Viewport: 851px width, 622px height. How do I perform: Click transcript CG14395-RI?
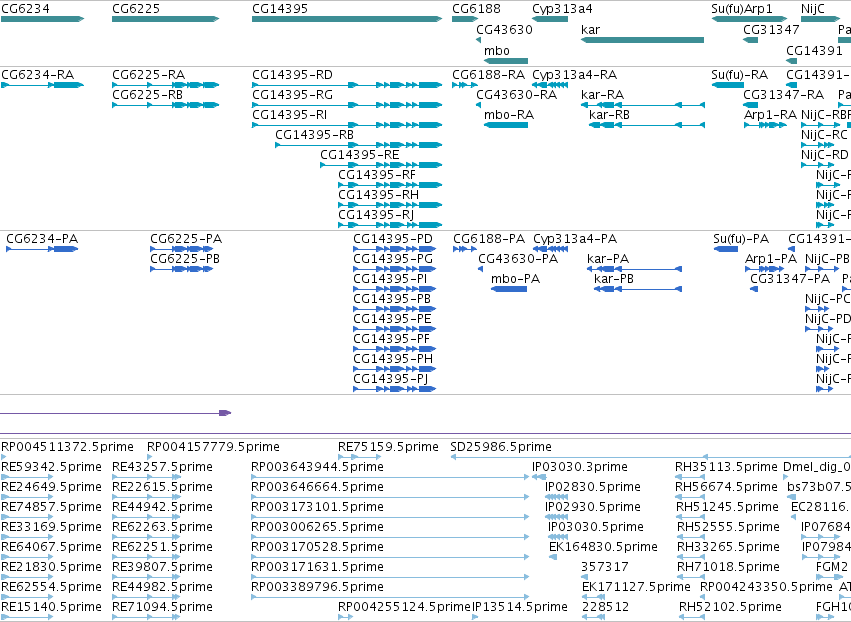pos(290,115)
